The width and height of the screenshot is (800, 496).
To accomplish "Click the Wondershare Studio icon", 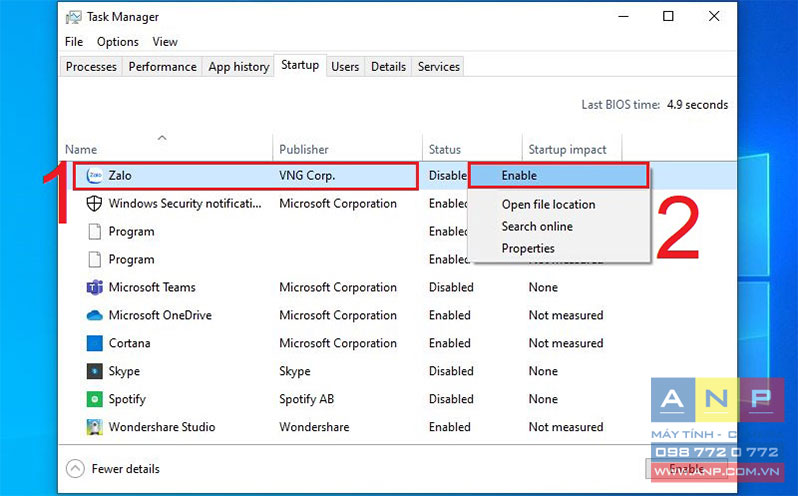I will 94,427.
